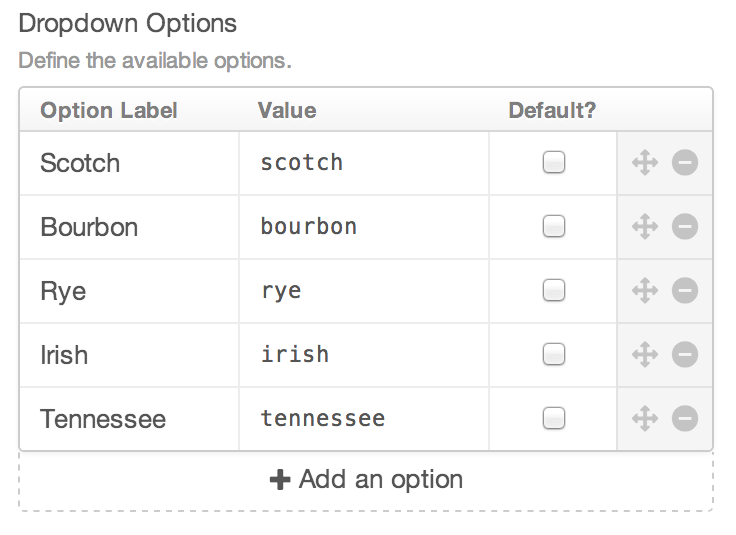Click the irish value input
The height and width of the screenshot is (535, 736).
click(364, 355)
